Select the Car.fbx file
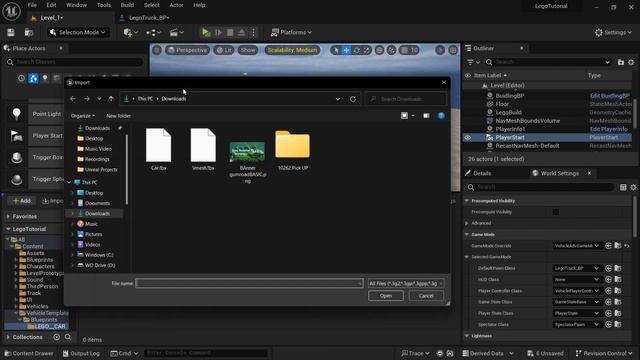The width and height of the screenshot is (640, 360). pyautogui.click(x=158, y=149)
